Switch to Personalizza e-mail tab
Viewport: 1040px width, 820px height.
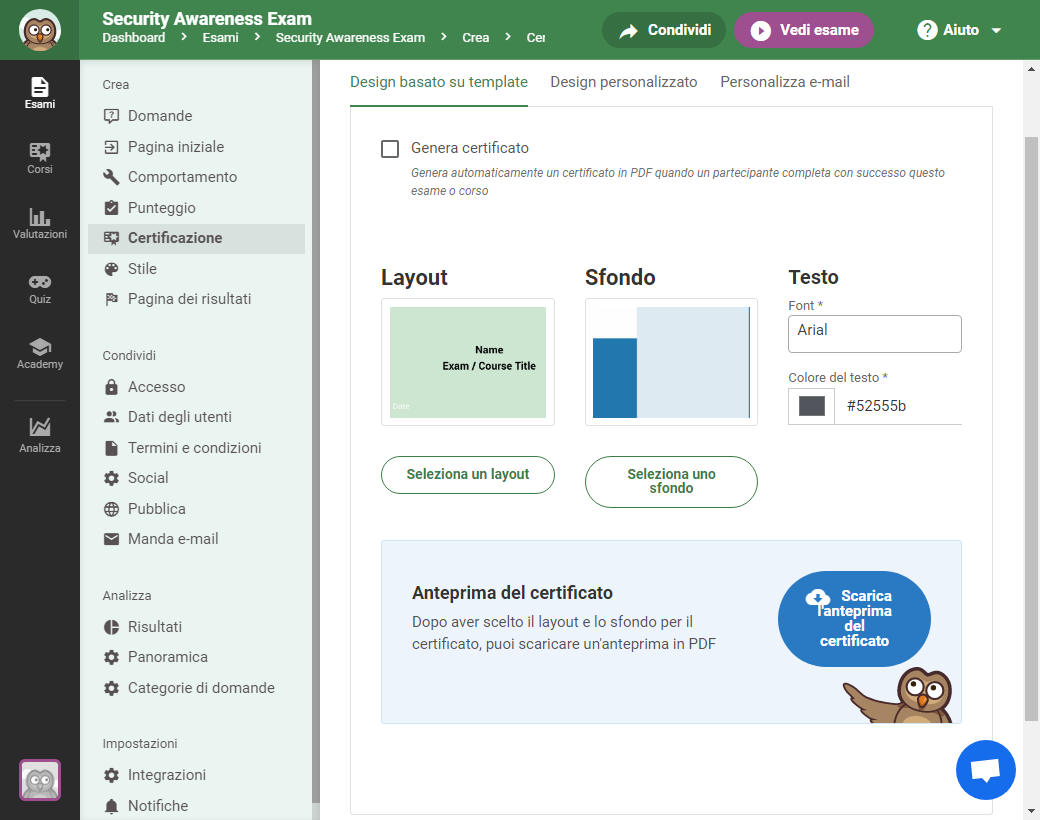[785, 82]
